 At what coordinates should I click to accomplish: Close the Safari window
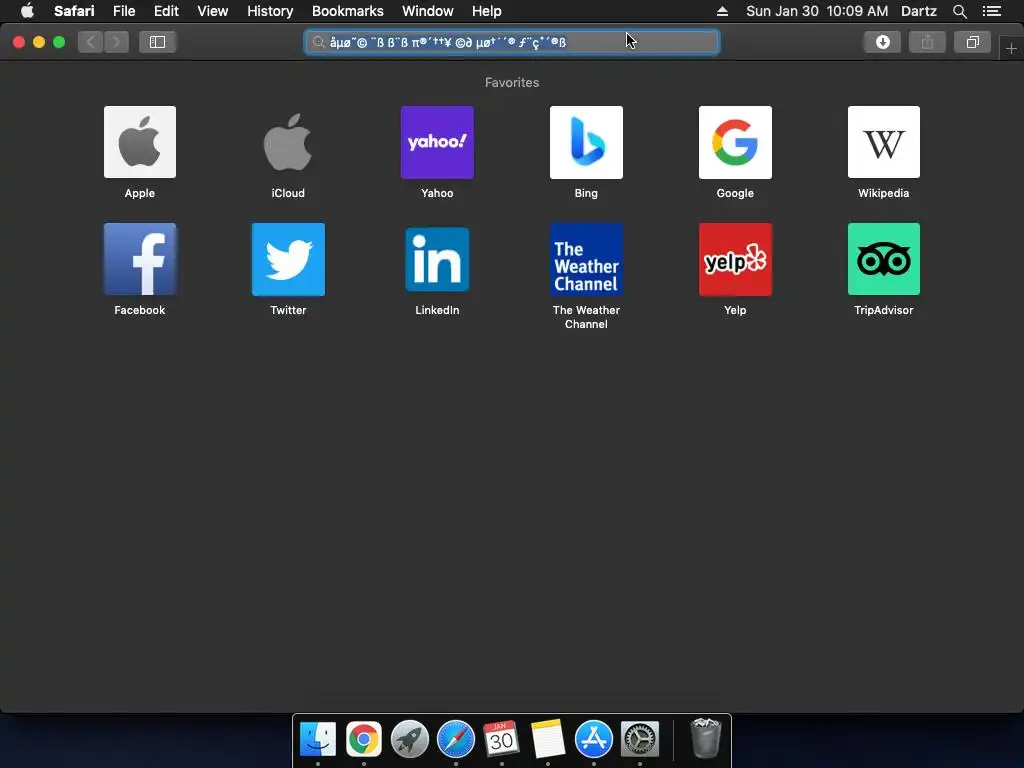pyautogui.click(x=19, y=42)
